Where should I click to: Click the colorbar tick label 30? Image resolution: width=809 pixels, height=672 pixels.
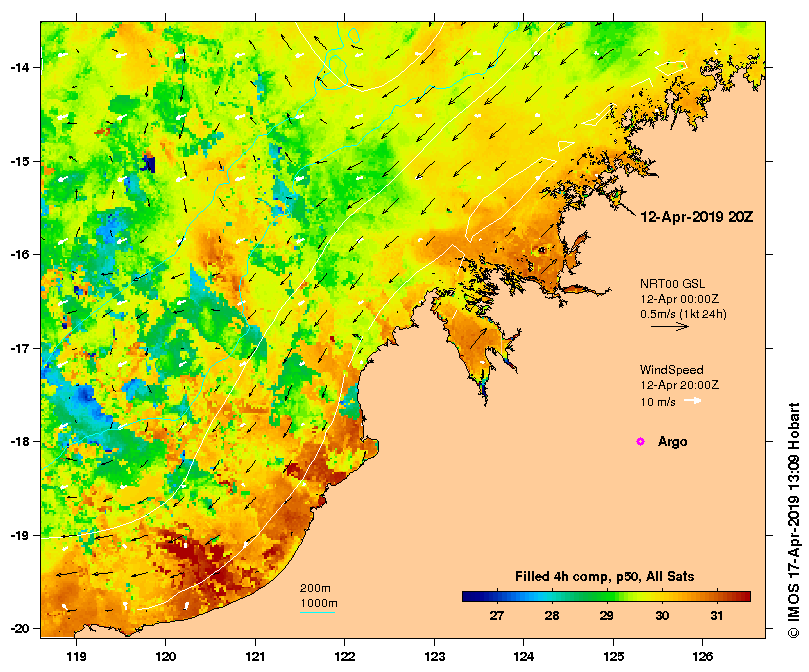pos(662,615)
